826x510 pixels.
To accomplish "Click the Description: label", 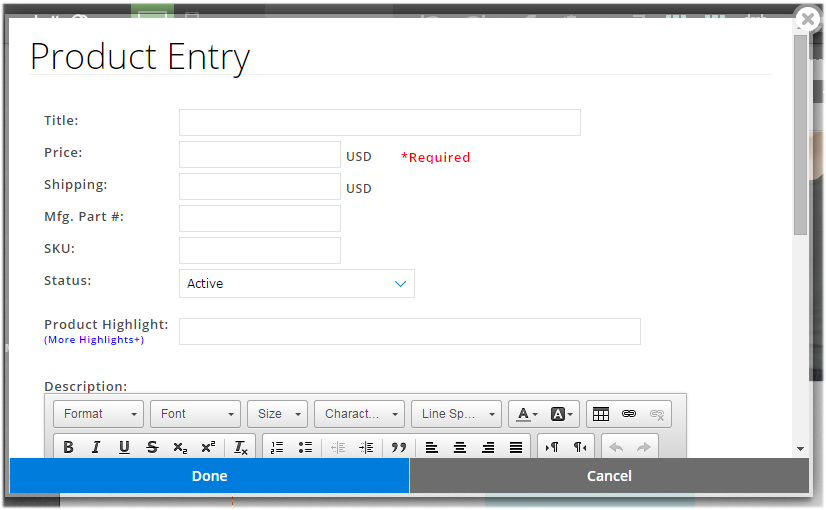I will (x=85, y=386).
